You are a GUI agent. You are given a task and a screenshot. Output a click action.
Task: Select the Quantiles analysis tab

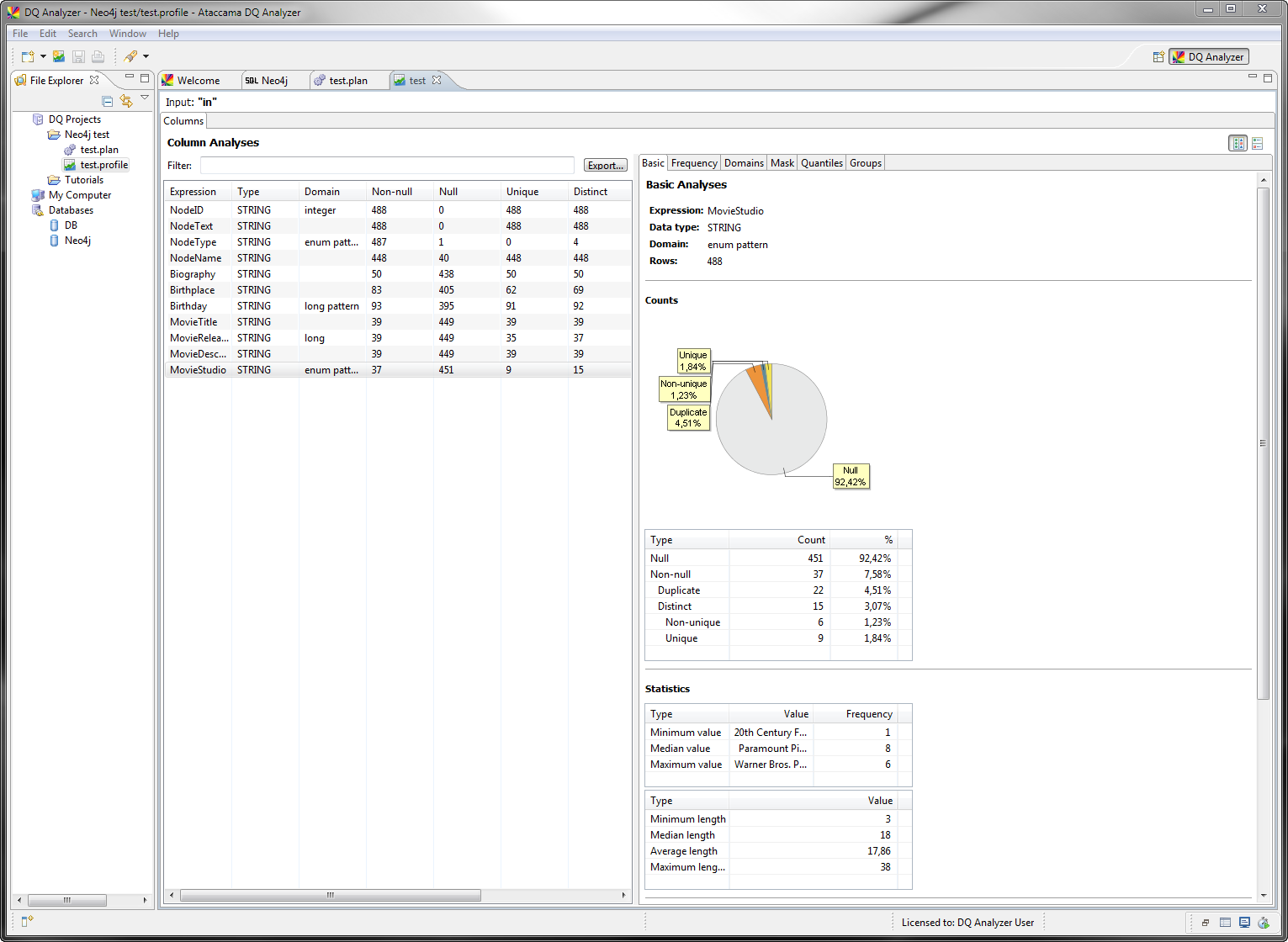point(822,163)
